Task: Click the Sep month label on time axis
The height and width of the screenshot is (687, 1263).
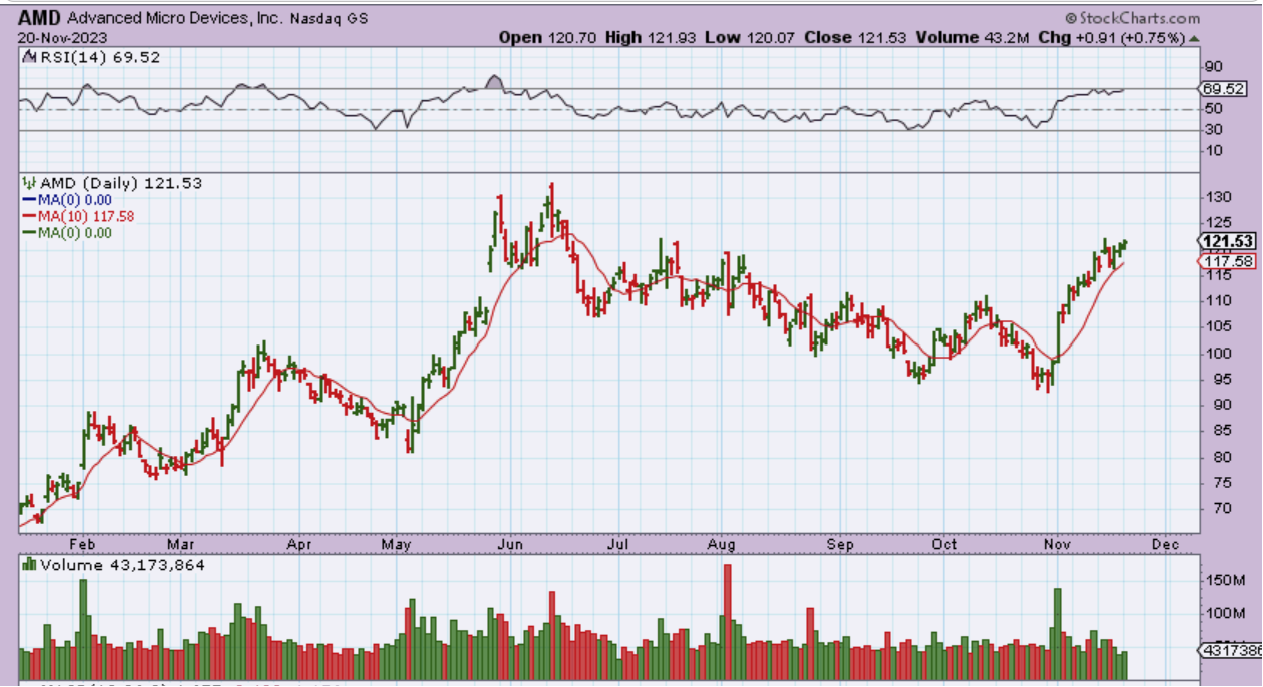Action: coord(842,545)
